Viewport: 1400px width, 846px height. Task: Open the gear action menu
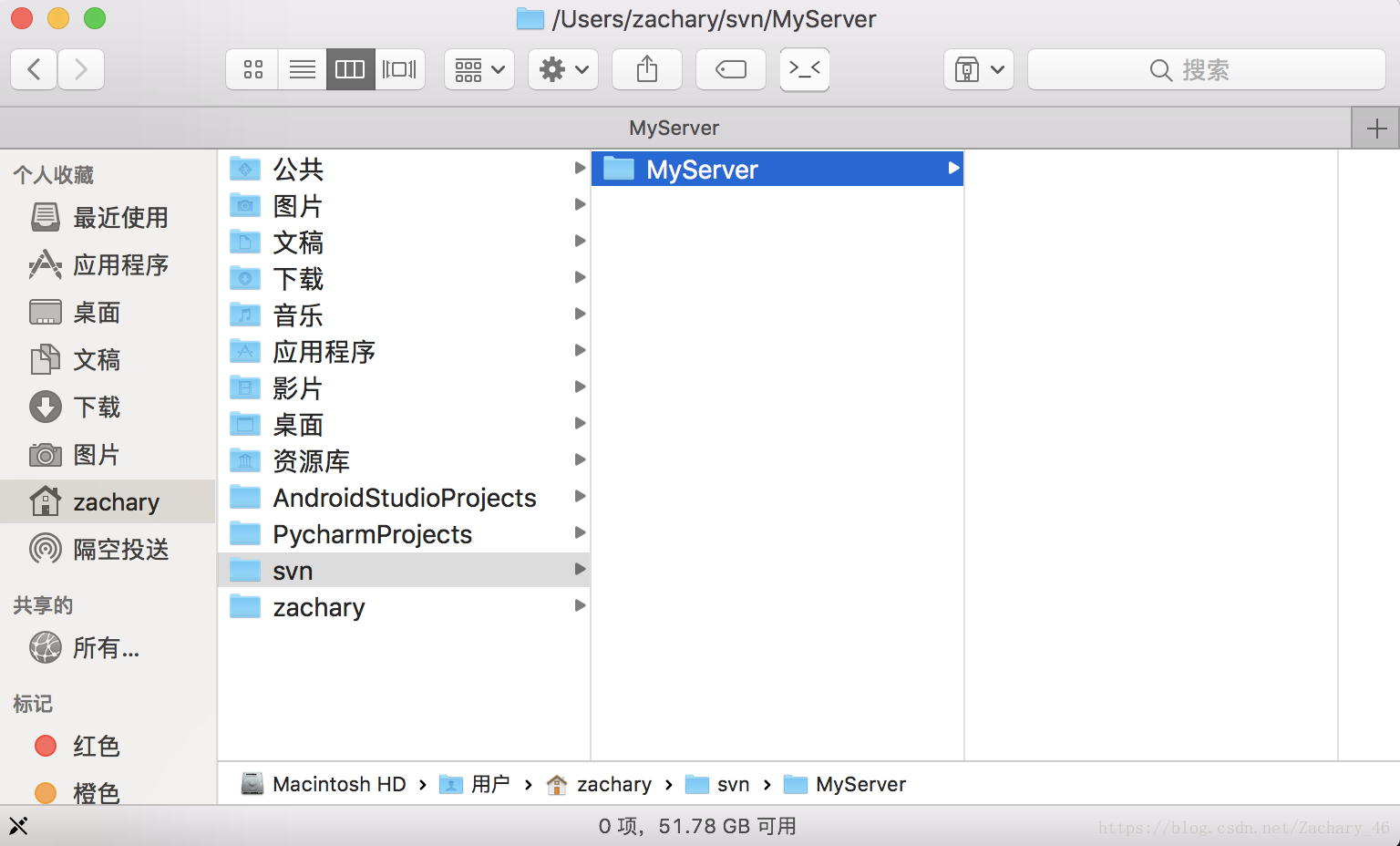pos(563,69)
